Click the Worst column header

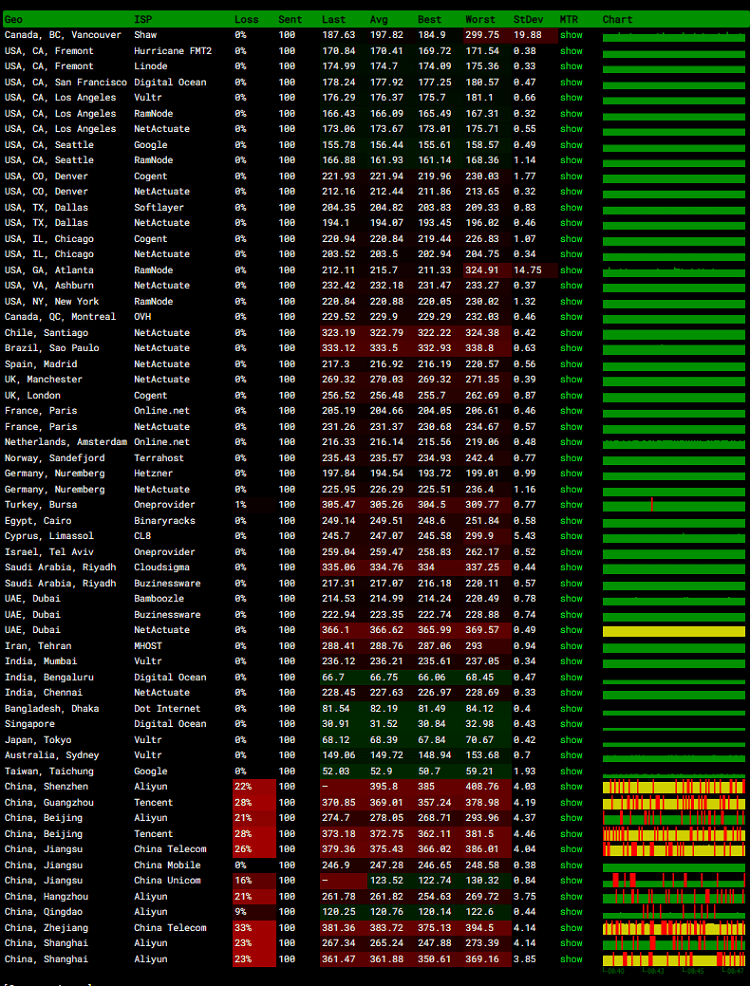480,19
